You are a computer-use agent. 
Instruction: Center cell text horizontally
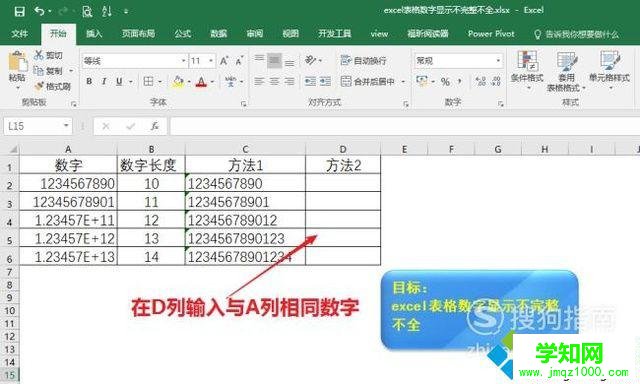[x=274, y=82]
